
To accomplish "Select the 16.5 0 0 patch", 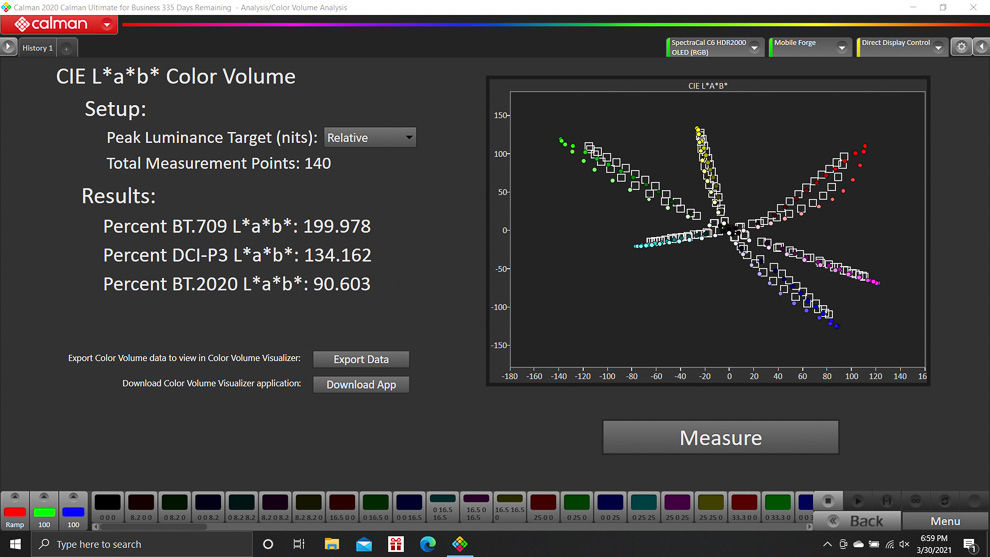I will (x=342, y=507).
